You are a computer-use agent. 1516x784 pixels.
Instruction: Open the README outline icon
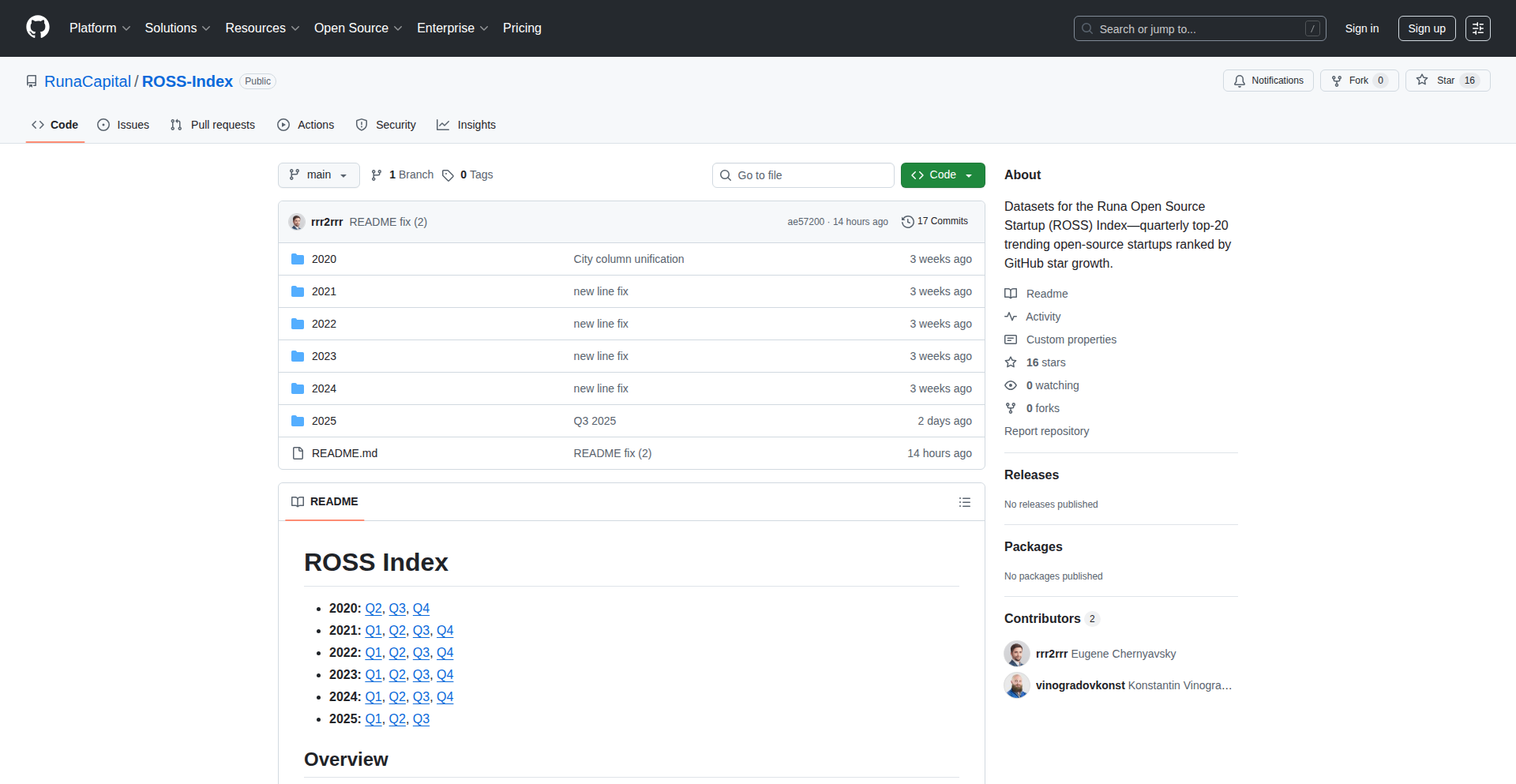[x=965, y=502]
